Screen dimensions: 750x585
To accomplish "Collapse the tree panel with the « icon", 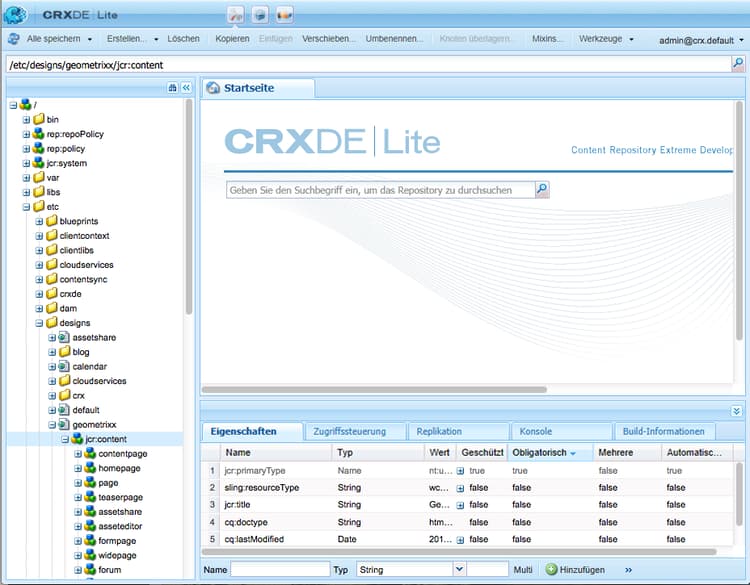I will point(187,88).
